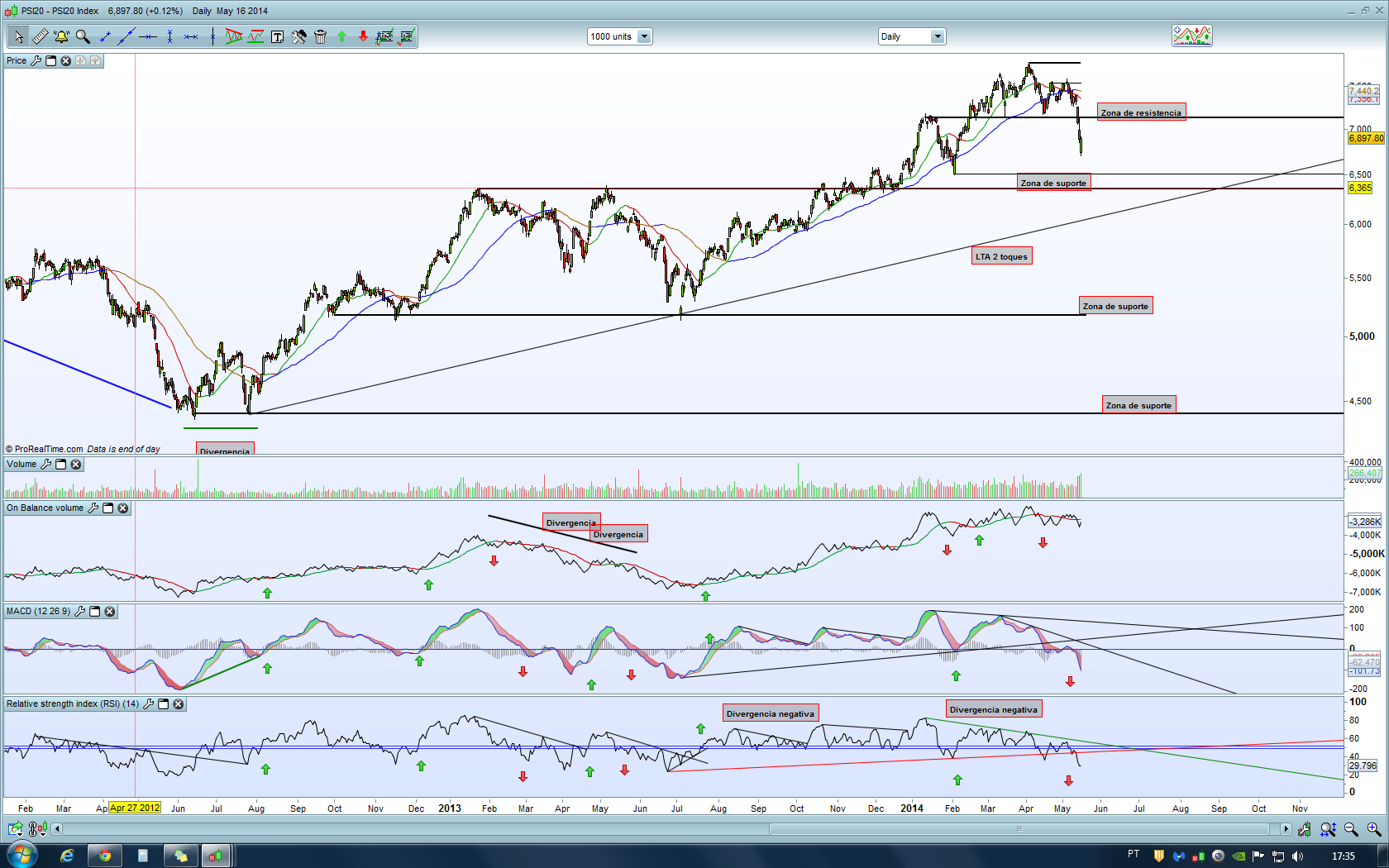1389x868 pixels.
Task: Open the hammer and wrench settings tool
Action: pyautogui.click(x=298, y=36)
